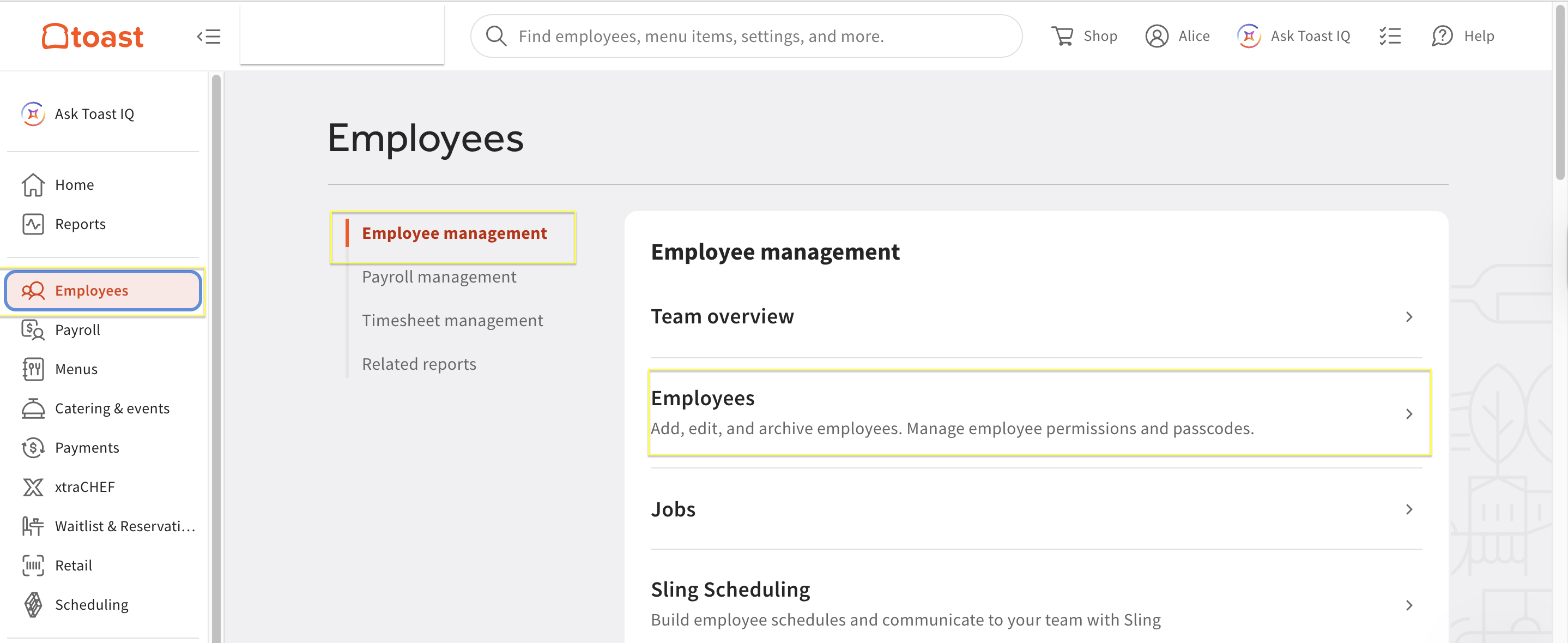
Task: Collapse the sidebar navigation menu
Action: click(209, 37)
